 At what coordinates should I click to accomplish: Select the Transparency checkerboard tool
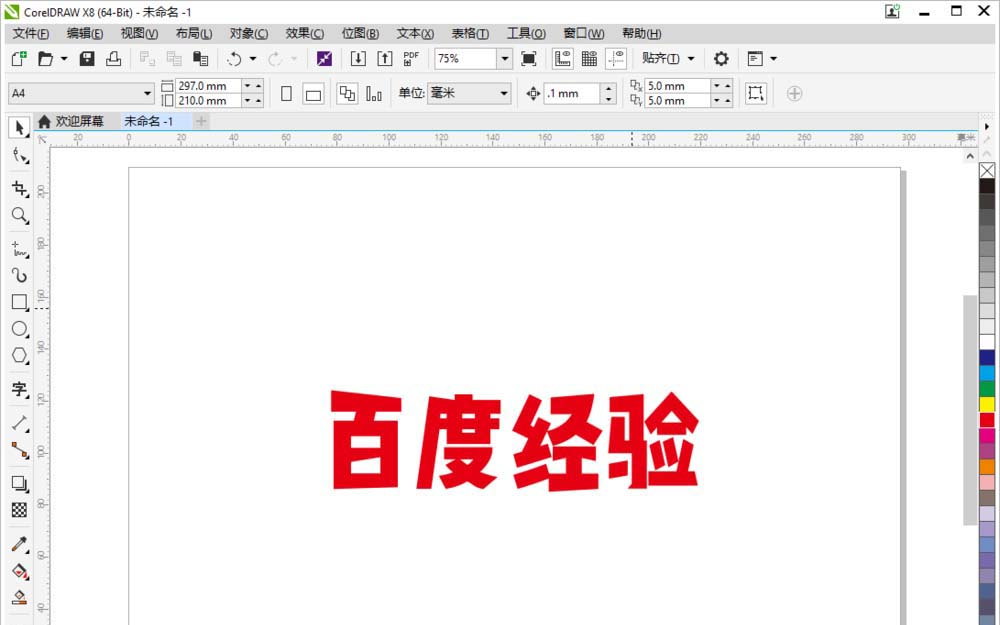tap(19, 510)
